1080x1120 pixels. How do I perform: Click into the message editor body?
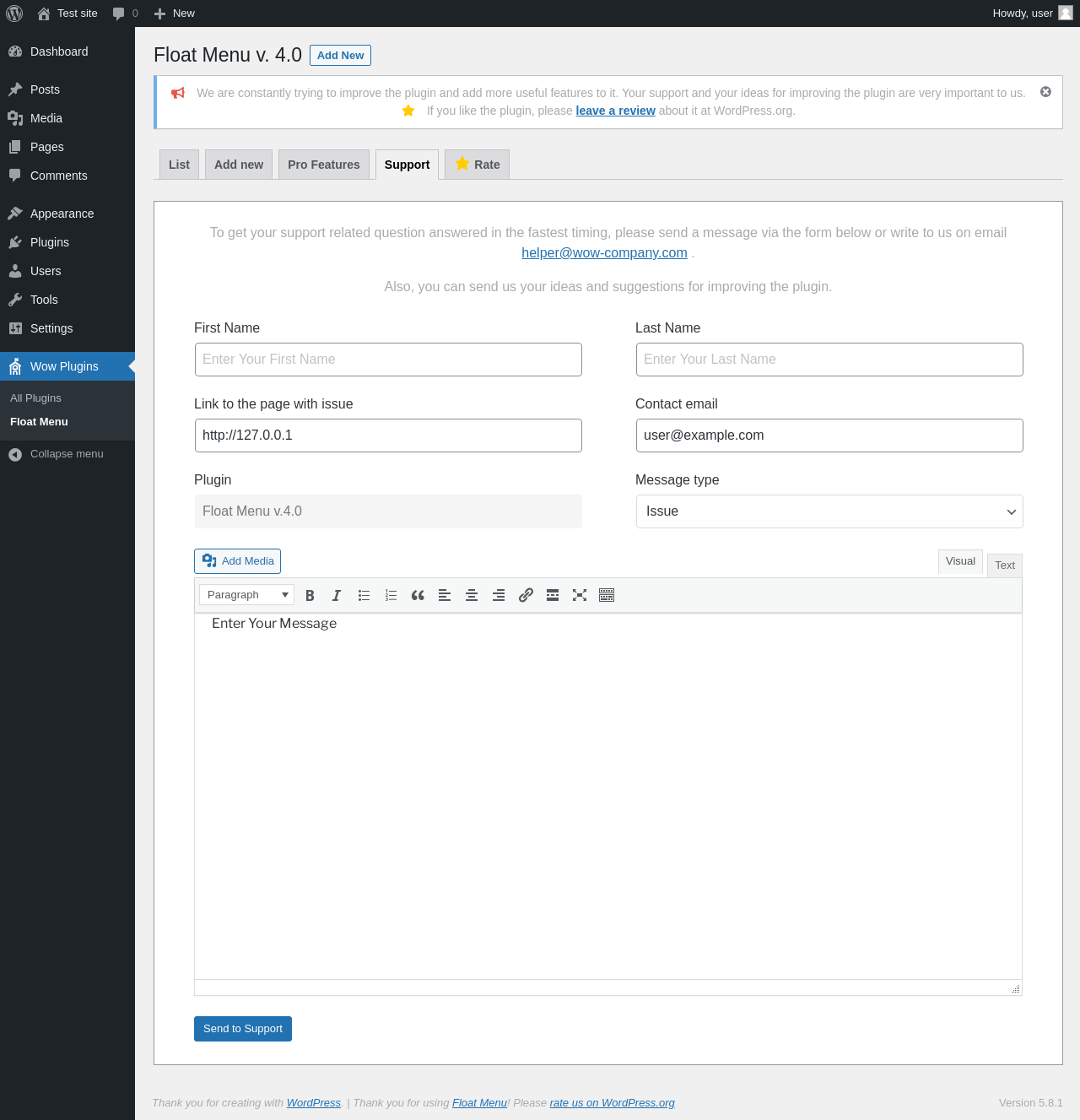click(x=608, y=796)
